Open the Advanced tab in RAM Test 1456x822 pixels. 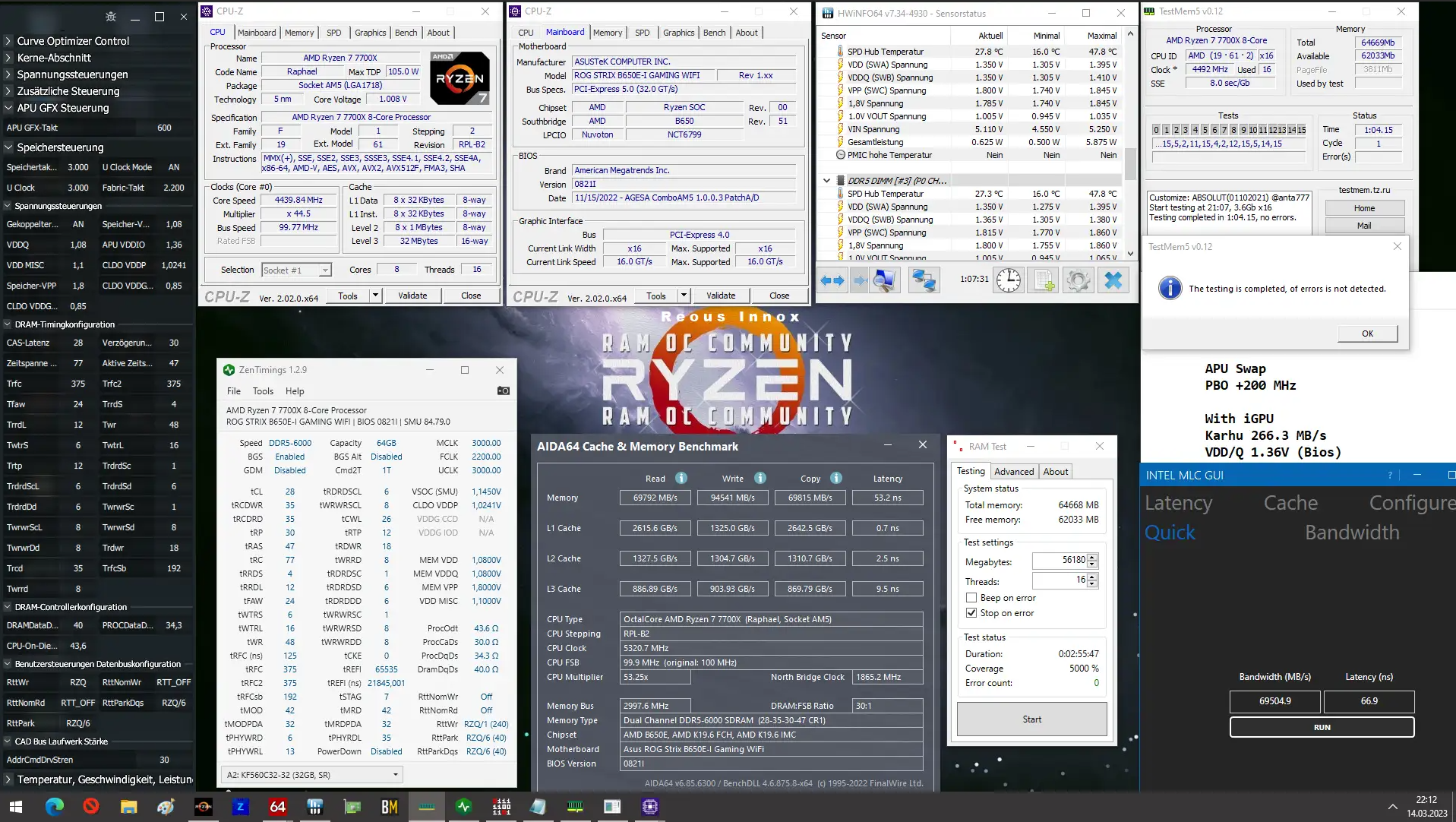(x=1014, y=472)
